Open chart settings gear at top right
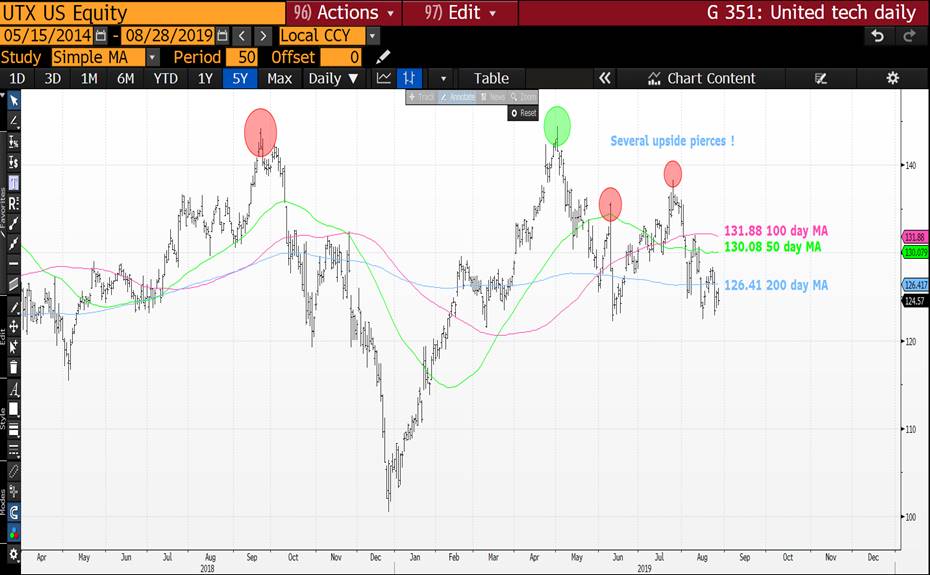This screenshot has height=575, width=930. point(892,78)
